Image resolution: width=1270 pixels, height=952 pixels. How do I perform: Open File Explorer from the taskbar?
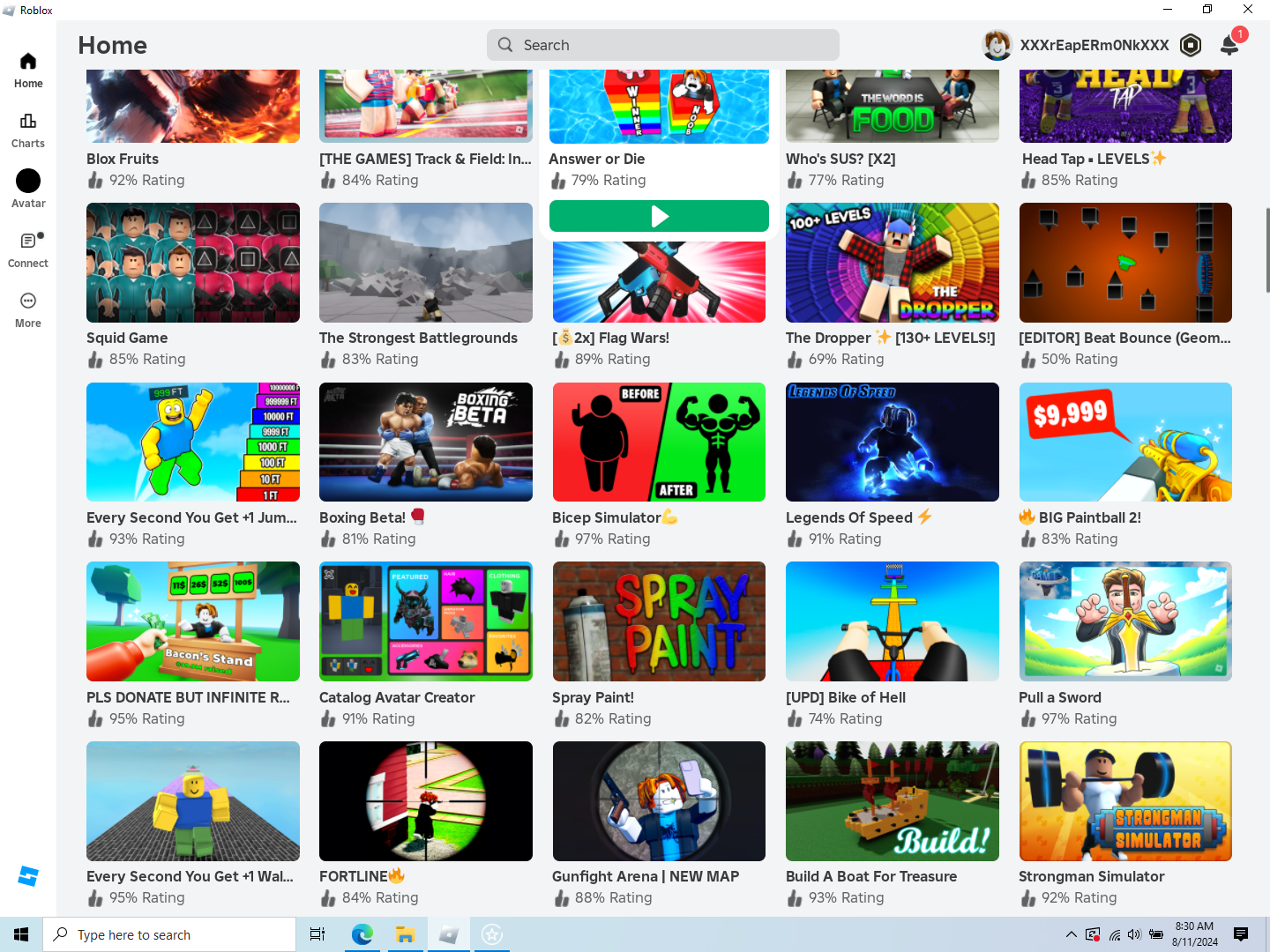pyautogui.click(x=405, y=934)
